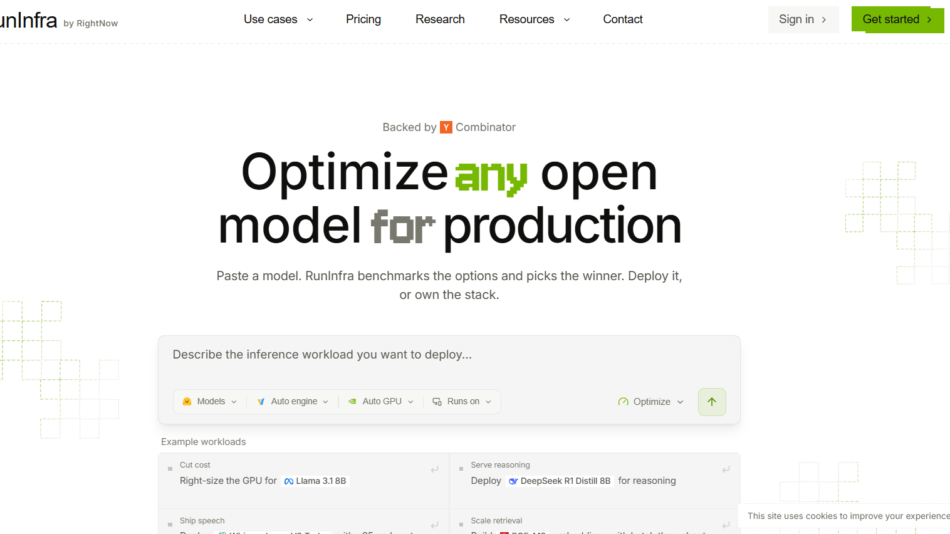Click the Models emoji icon

[187, 401]
